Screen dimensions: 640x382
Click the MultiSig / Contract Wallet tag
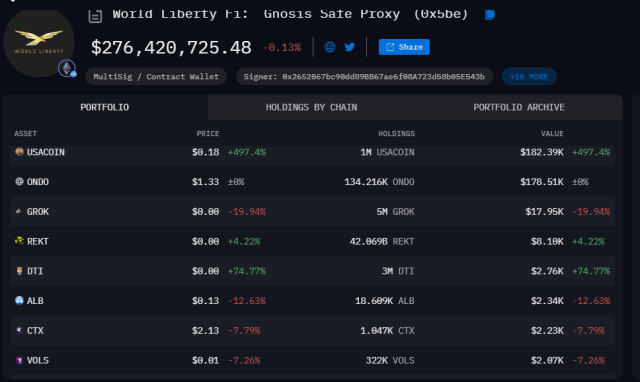coord(156,77)
